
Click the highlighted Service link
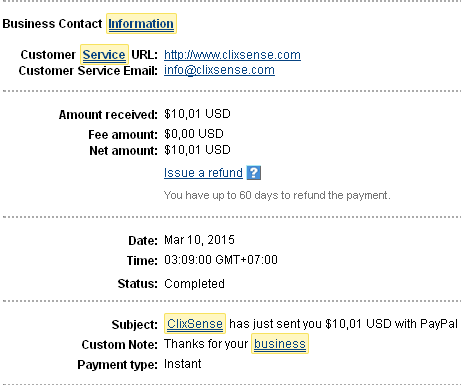point(104,54)
